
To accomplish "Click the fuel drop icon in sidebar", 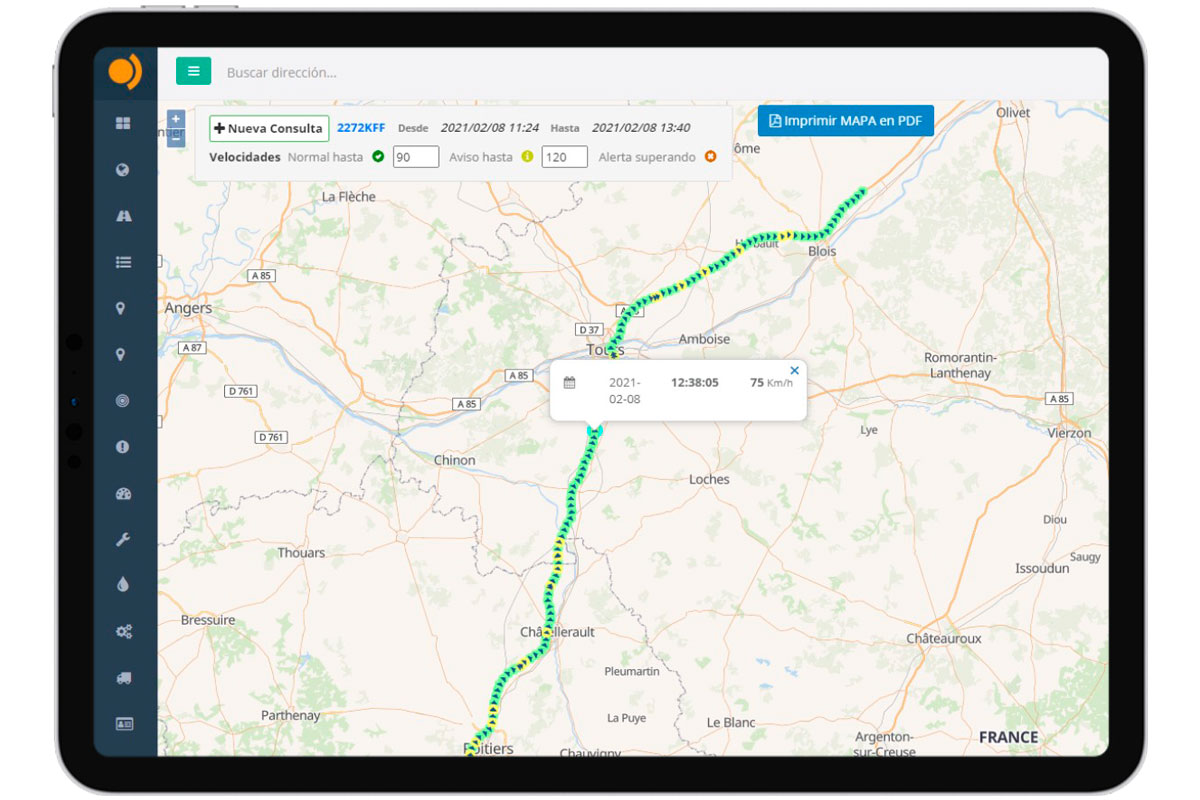I will [x=123, y=585].
